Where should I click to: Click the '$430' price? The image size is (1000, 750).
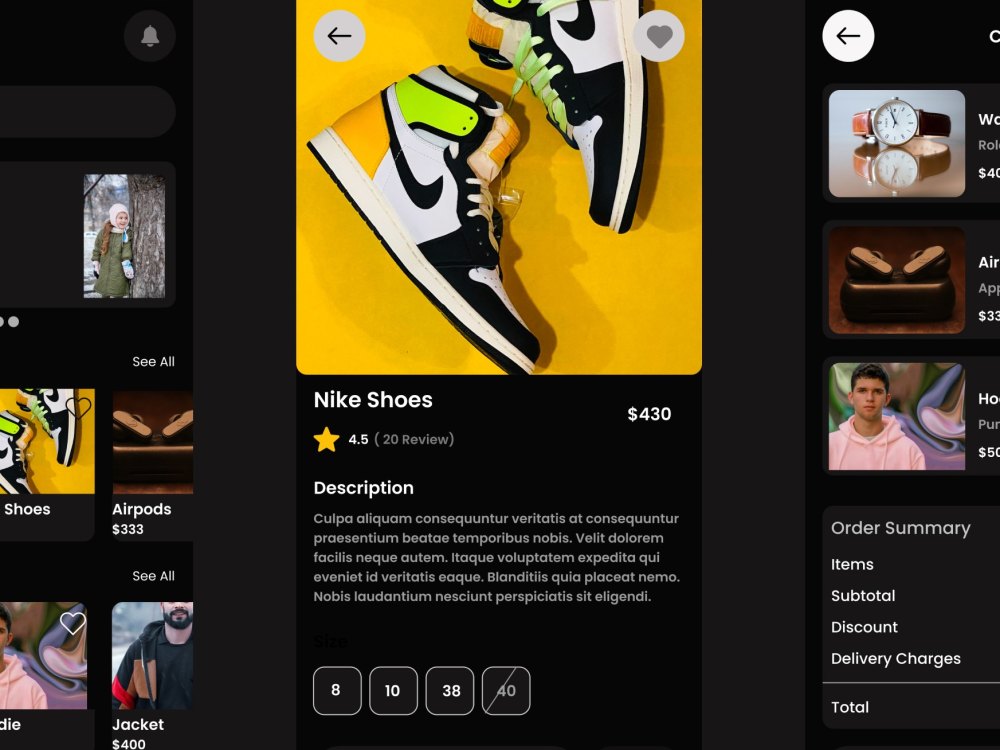tap(649, 414)
